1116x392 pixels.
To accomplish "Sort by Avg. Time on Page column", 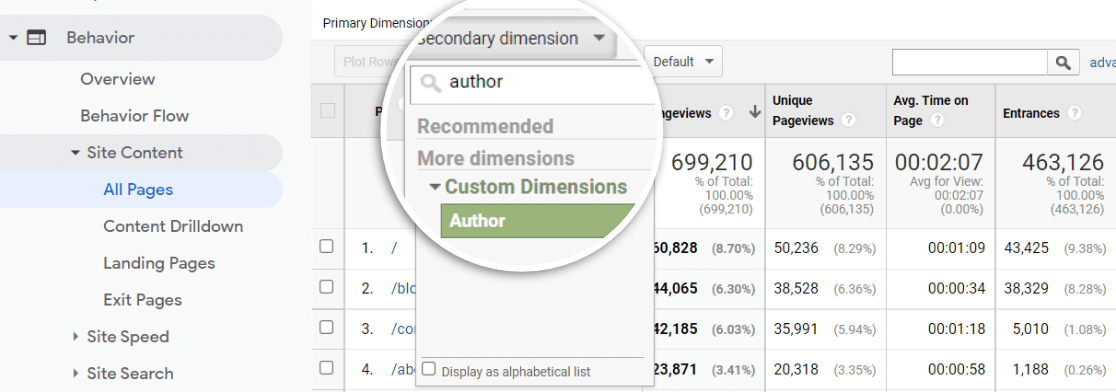I will 930,111.
